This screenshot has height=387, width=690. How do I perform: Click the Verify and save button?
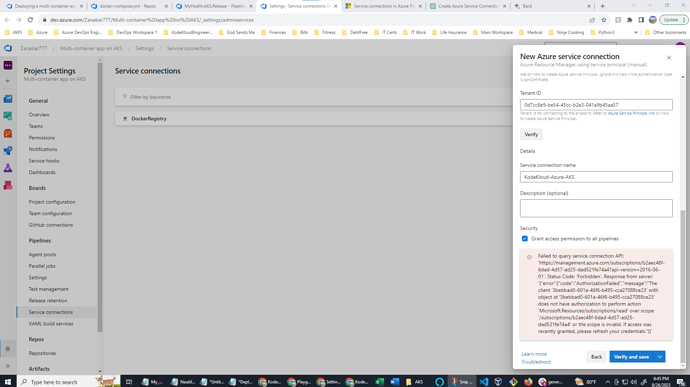(x=631, y=357)
